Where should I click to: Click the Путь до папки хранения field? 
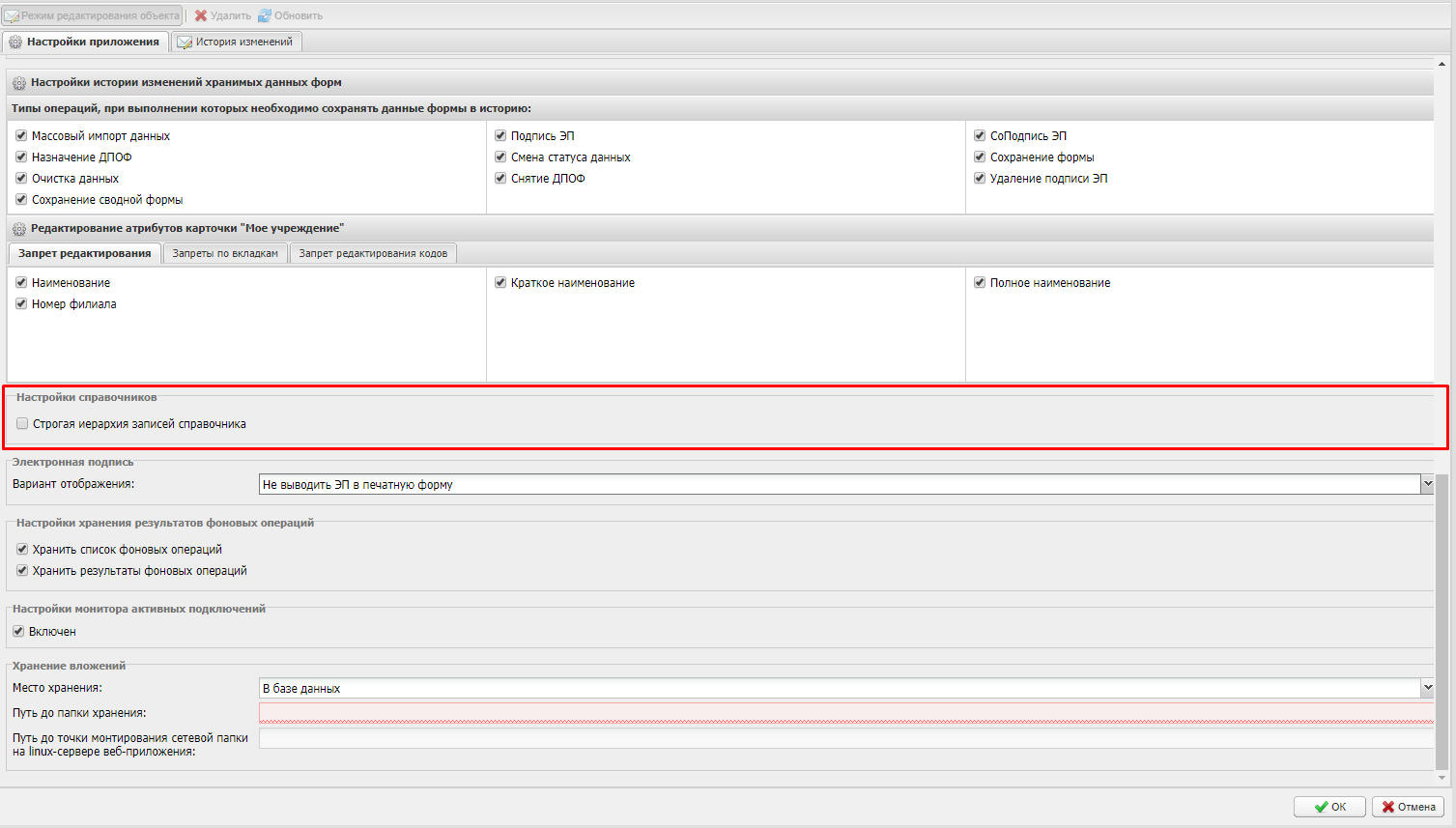[x=845, y=713]
